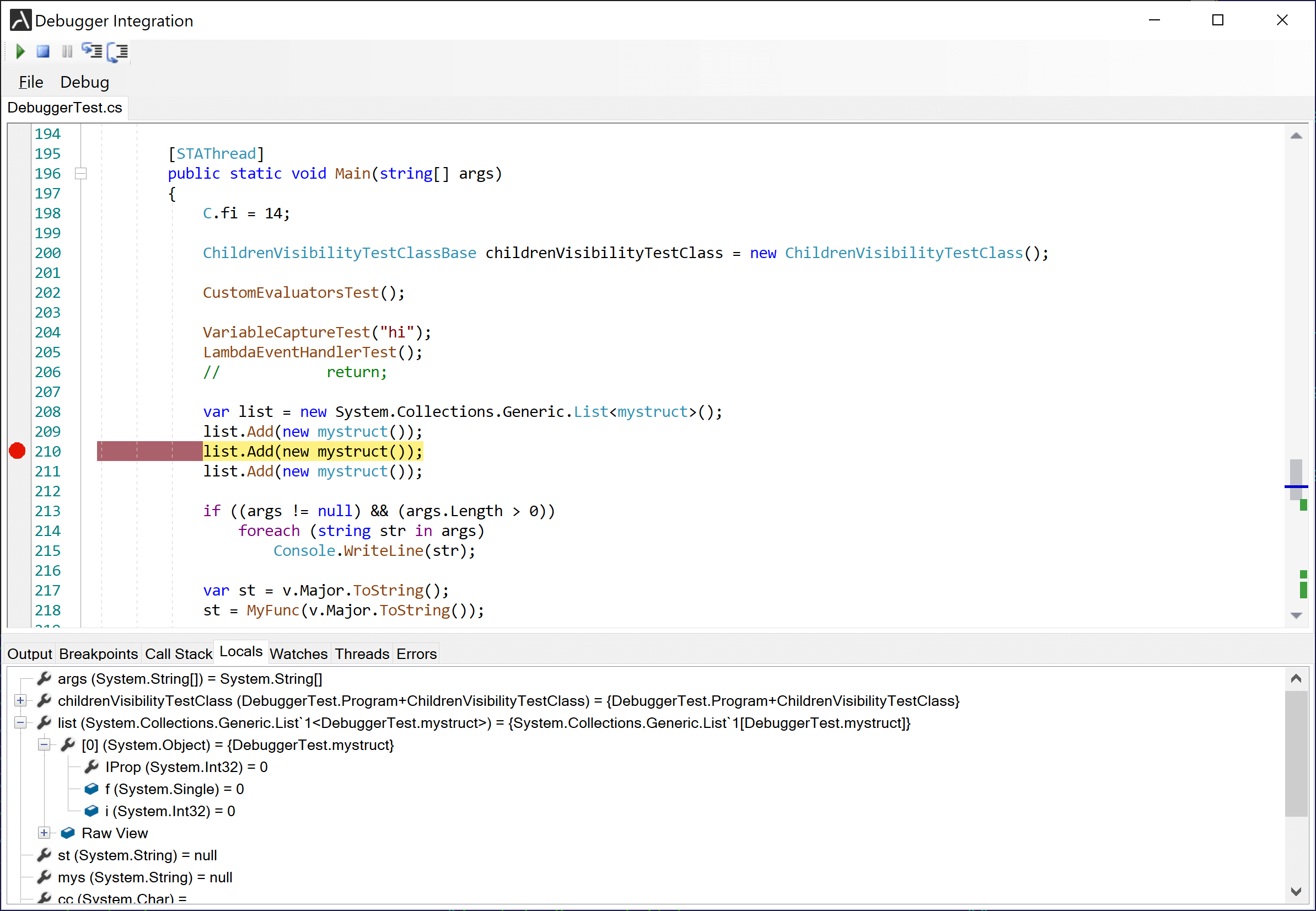Toggle expansion of the [0] mystruct entry
This screenshot has width=1316, height=911.
(x=44, y=745)
